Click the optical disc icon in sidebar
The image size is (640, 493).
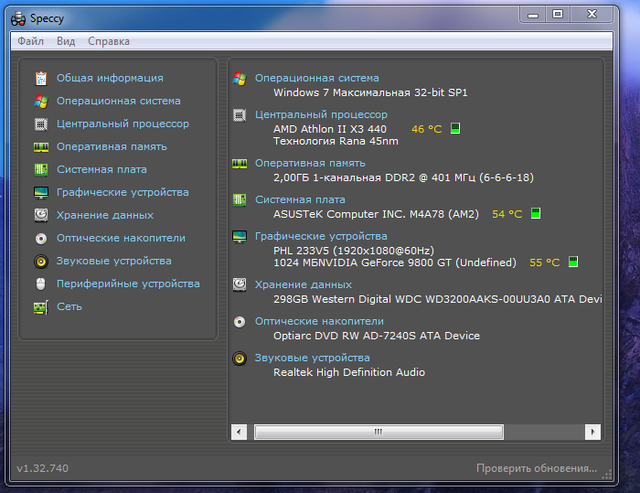[x=41, y=238]
